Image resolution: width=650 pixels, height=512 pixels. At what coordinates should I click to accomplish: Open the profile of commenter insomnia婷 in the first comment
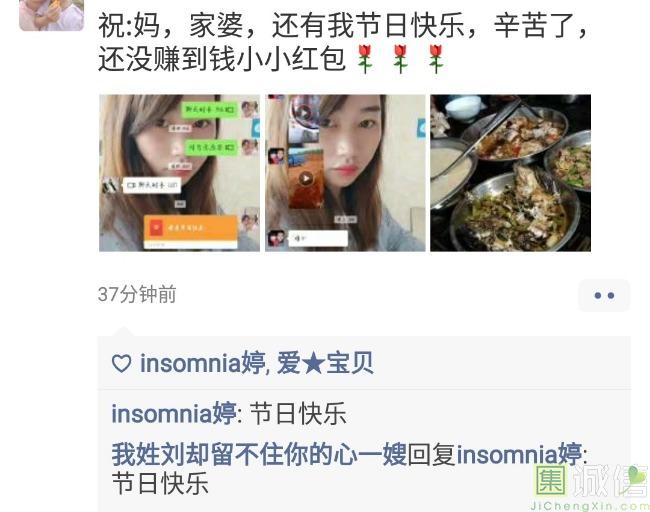pyautogui.click(x=174, y=413)
